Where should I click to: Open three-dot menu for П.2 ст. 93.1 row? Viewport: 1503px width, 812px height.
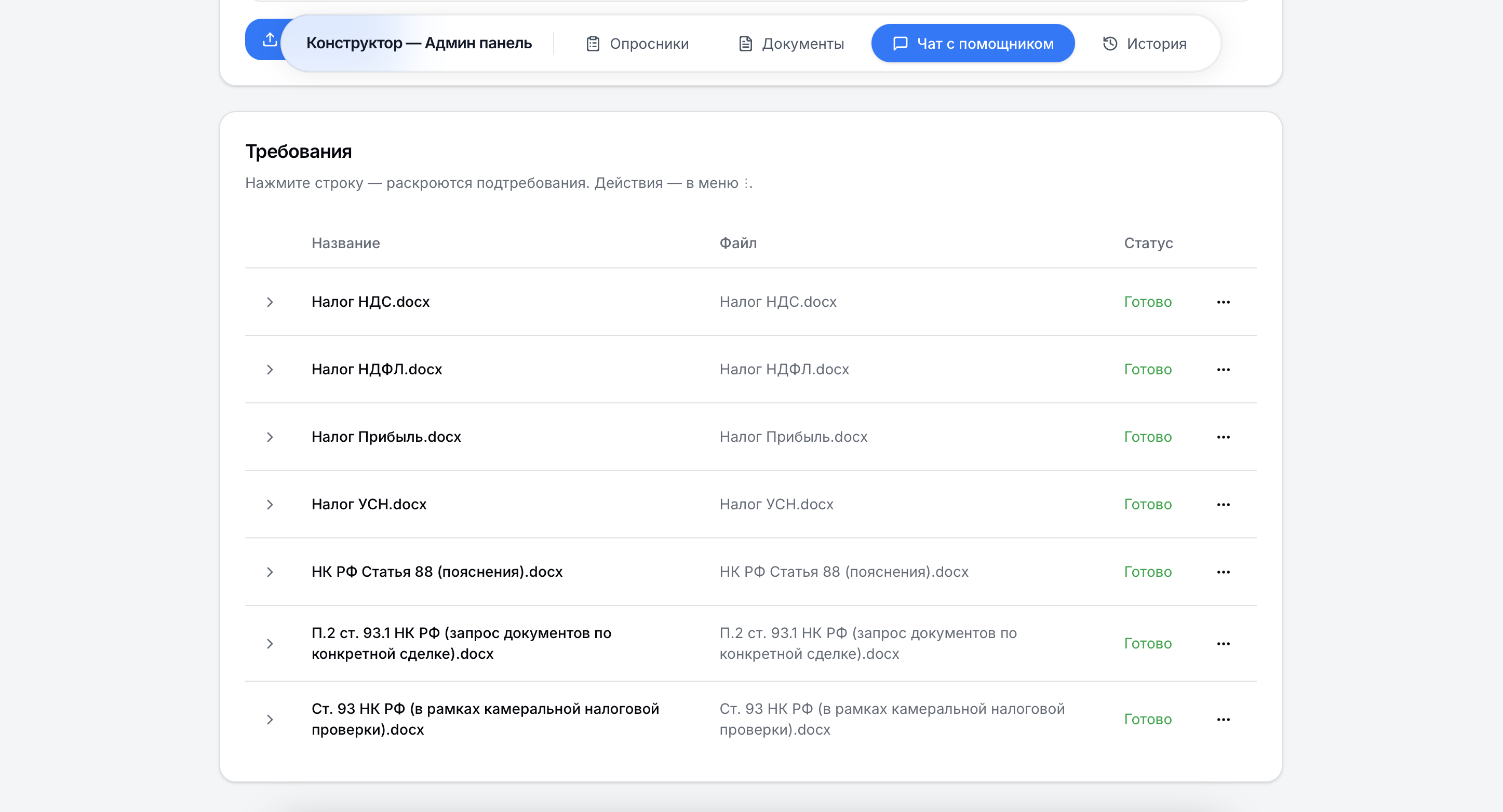pyautogui.click(x=1224, y=644)
